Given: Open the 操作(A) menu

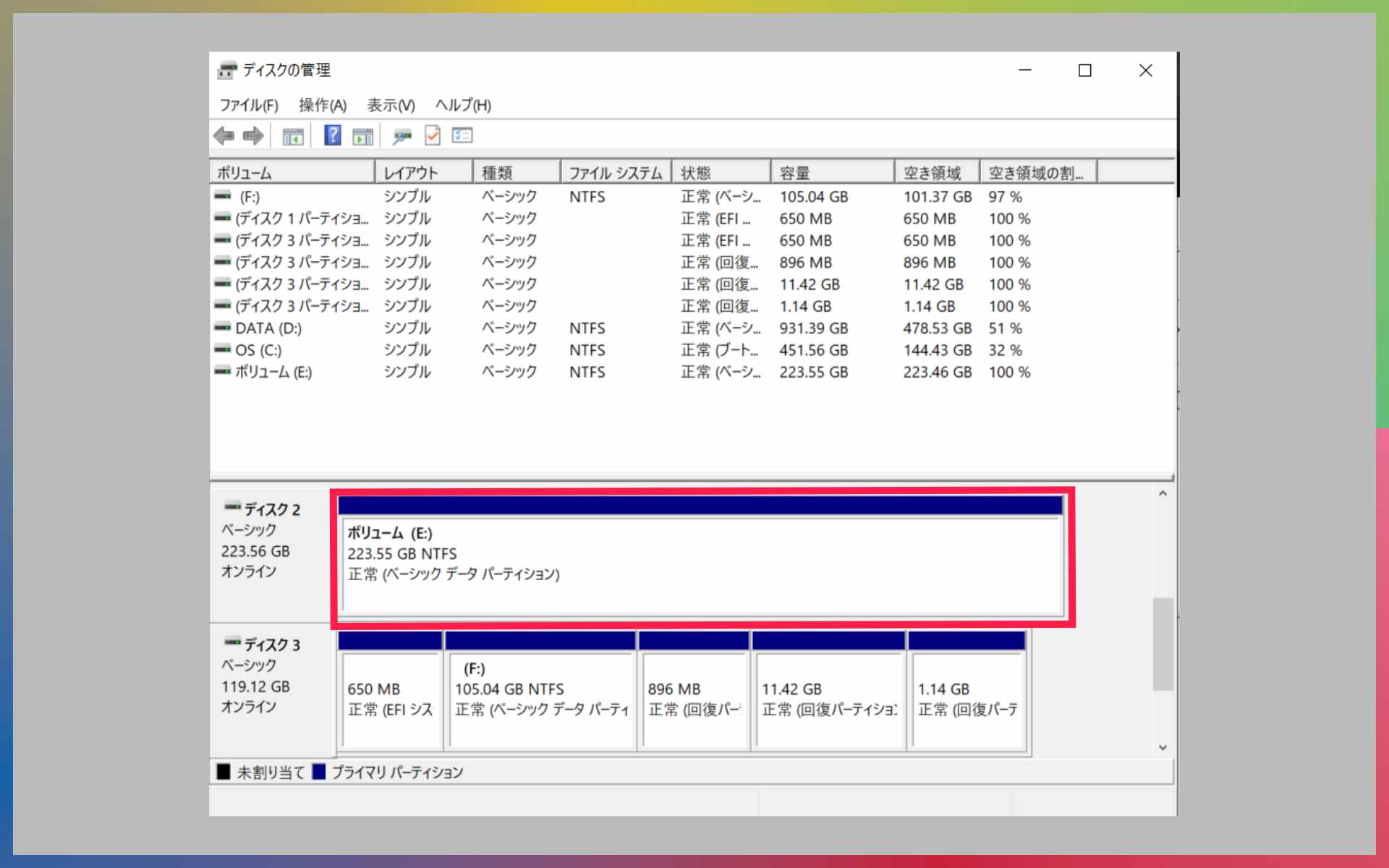Looking at the screenshot, I should [x=323, y=106].
